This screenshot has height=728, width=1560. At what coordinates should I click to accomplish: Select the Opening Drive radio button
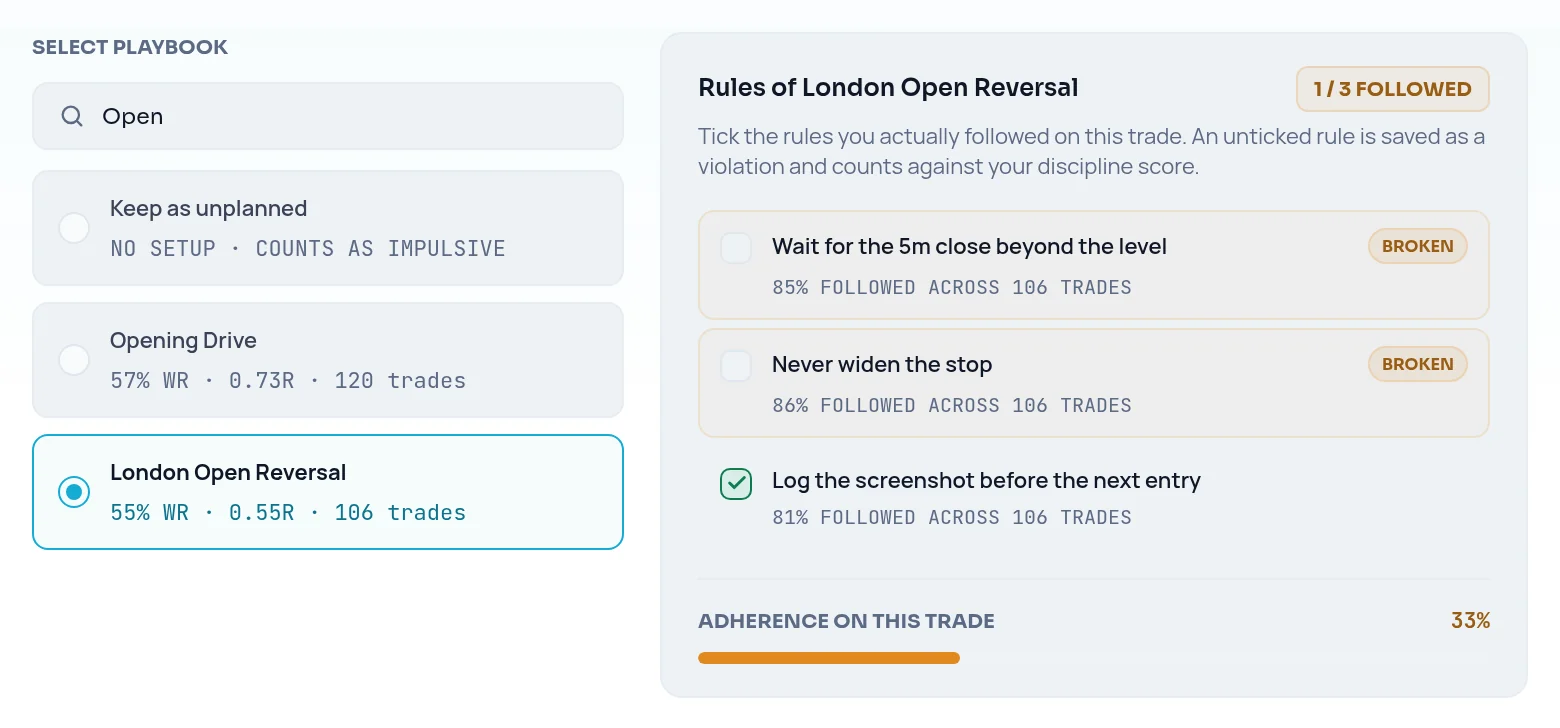click(74, 360)
